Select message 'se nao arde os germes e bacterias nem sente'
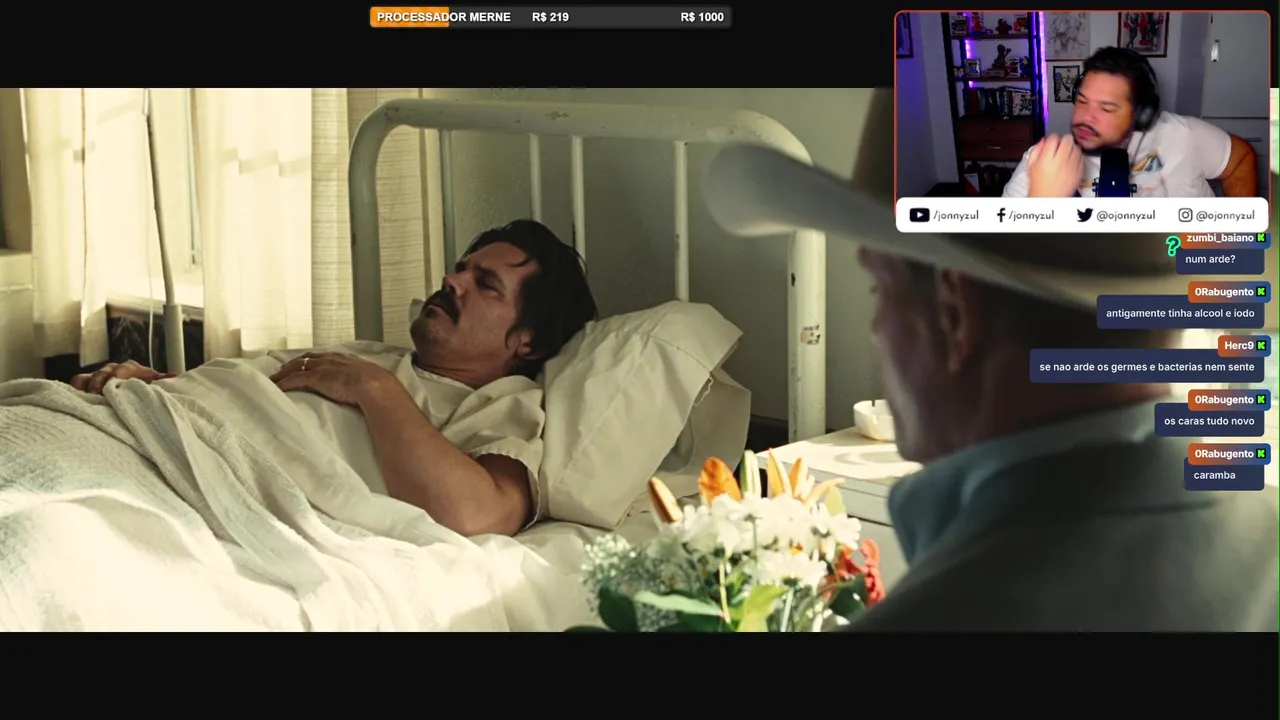The height and width of the screenshot is (720, 1280). click(1146, 367)
